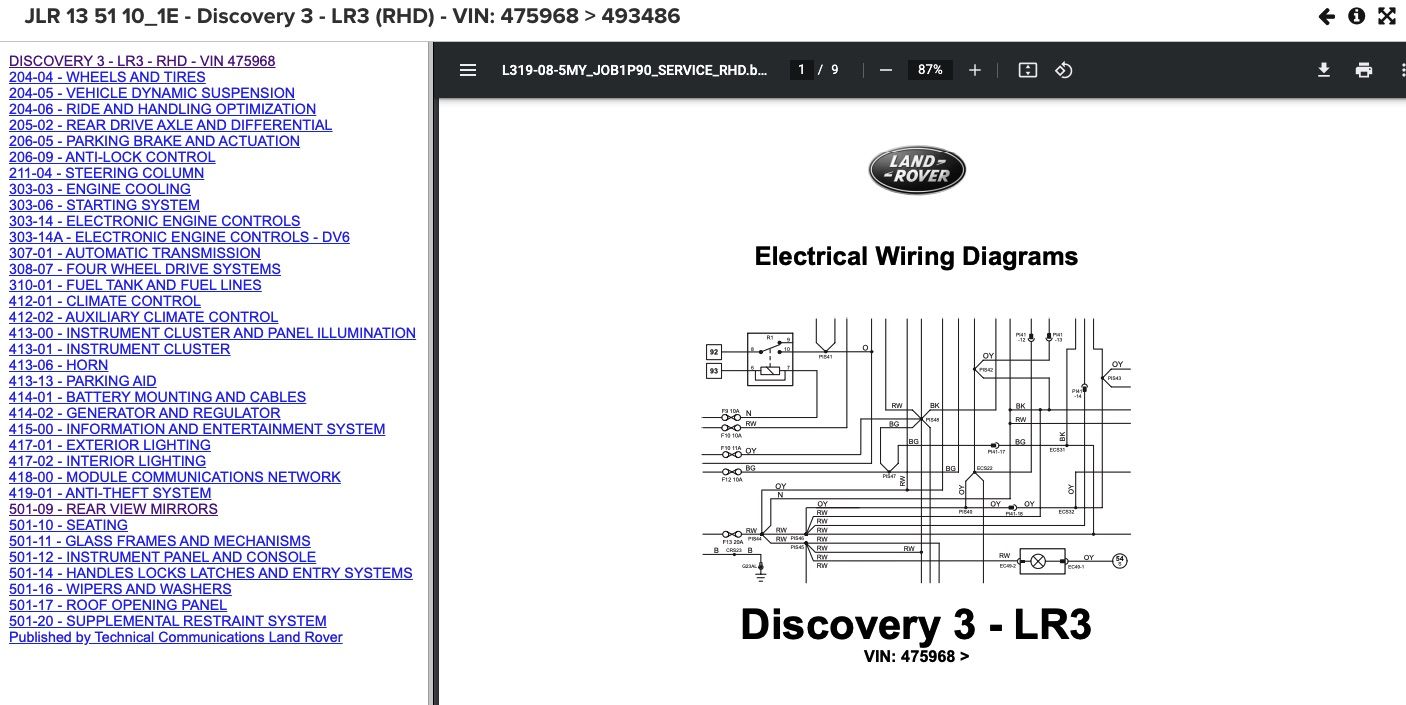Open 414-02 Generator and Regulator link
The height and width of the screenshot is (705, 1406).
[144, 413]
